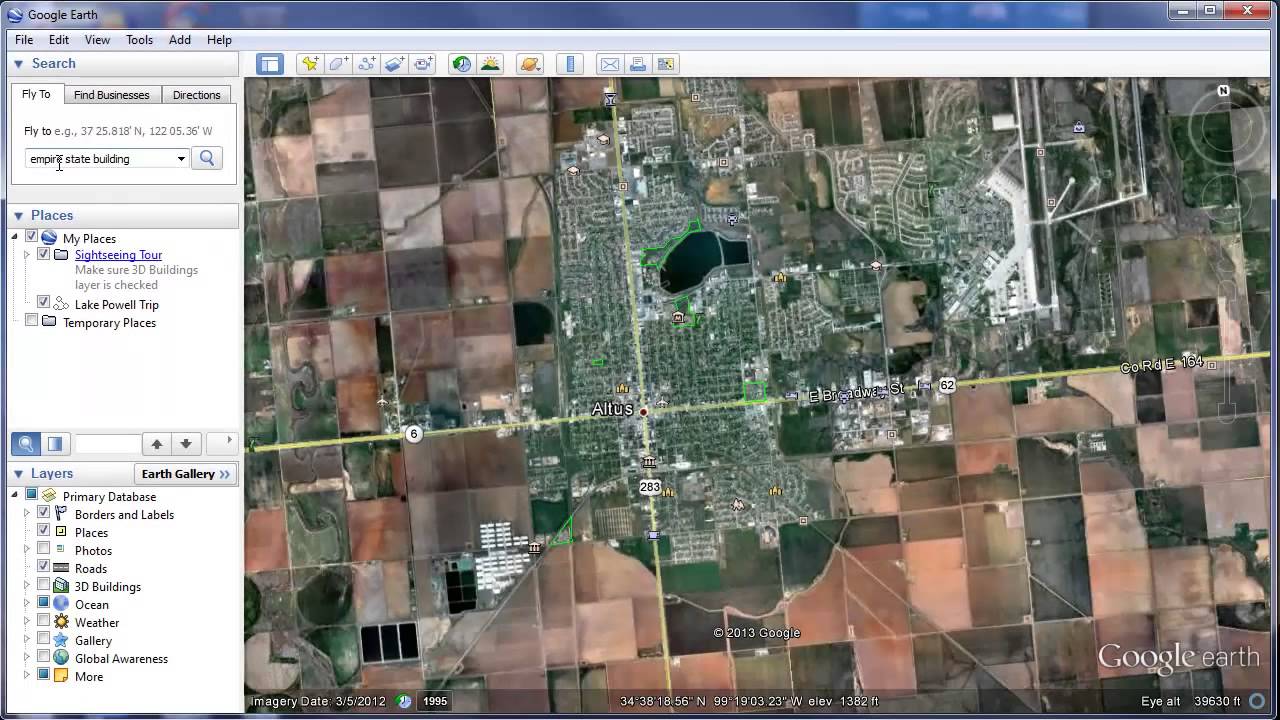
Task: Enable the Photos layer checkbox
Action: (43, 549)
